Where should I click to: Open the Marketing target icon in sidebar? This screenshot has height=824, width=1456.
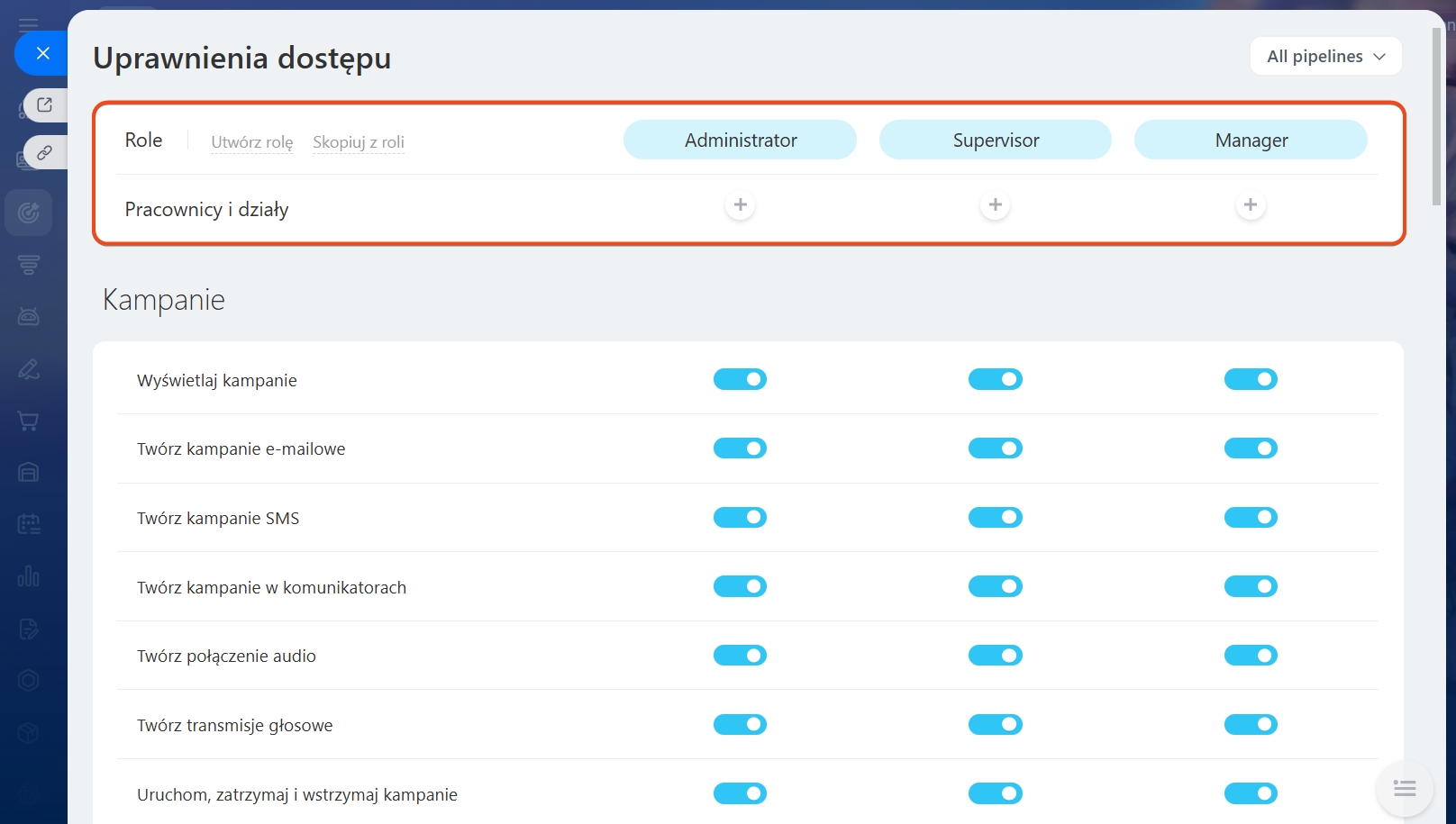[x=29, y=213]
